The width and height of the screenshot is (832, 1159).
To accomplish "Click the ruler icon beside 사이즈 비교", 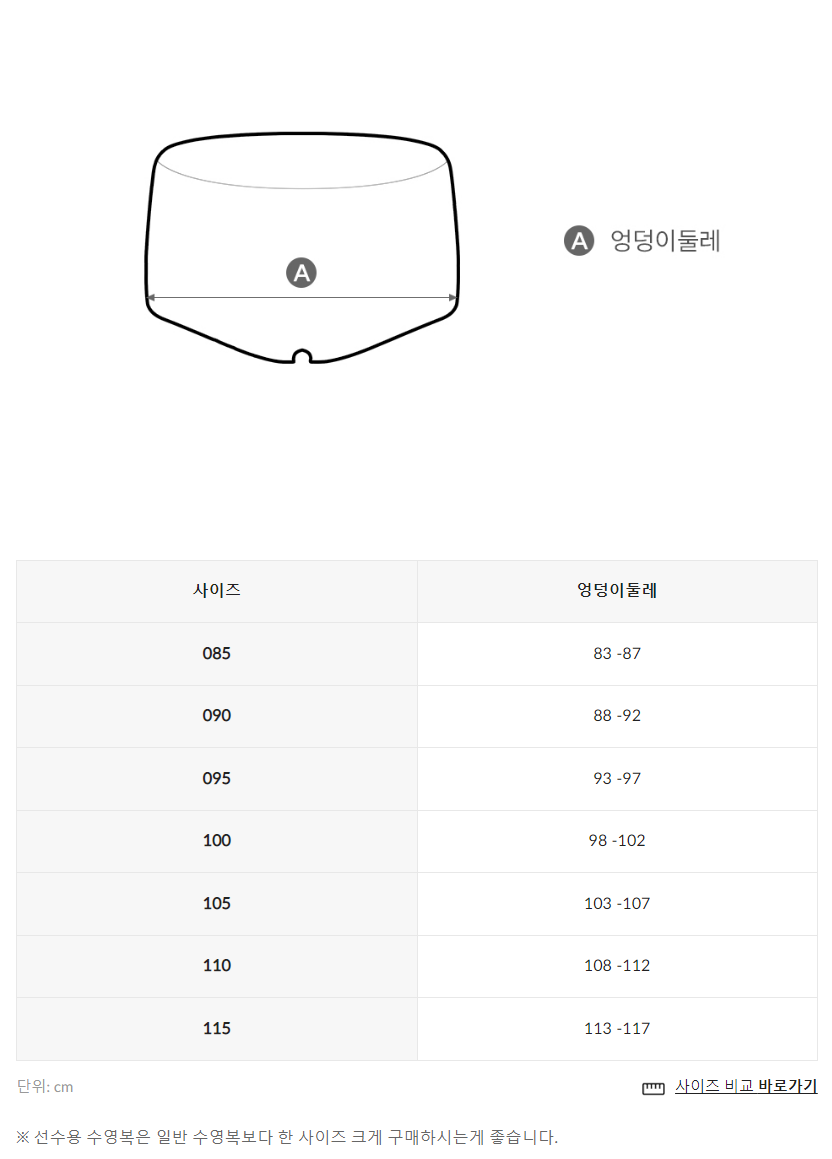I will [x=653, y=1088].
